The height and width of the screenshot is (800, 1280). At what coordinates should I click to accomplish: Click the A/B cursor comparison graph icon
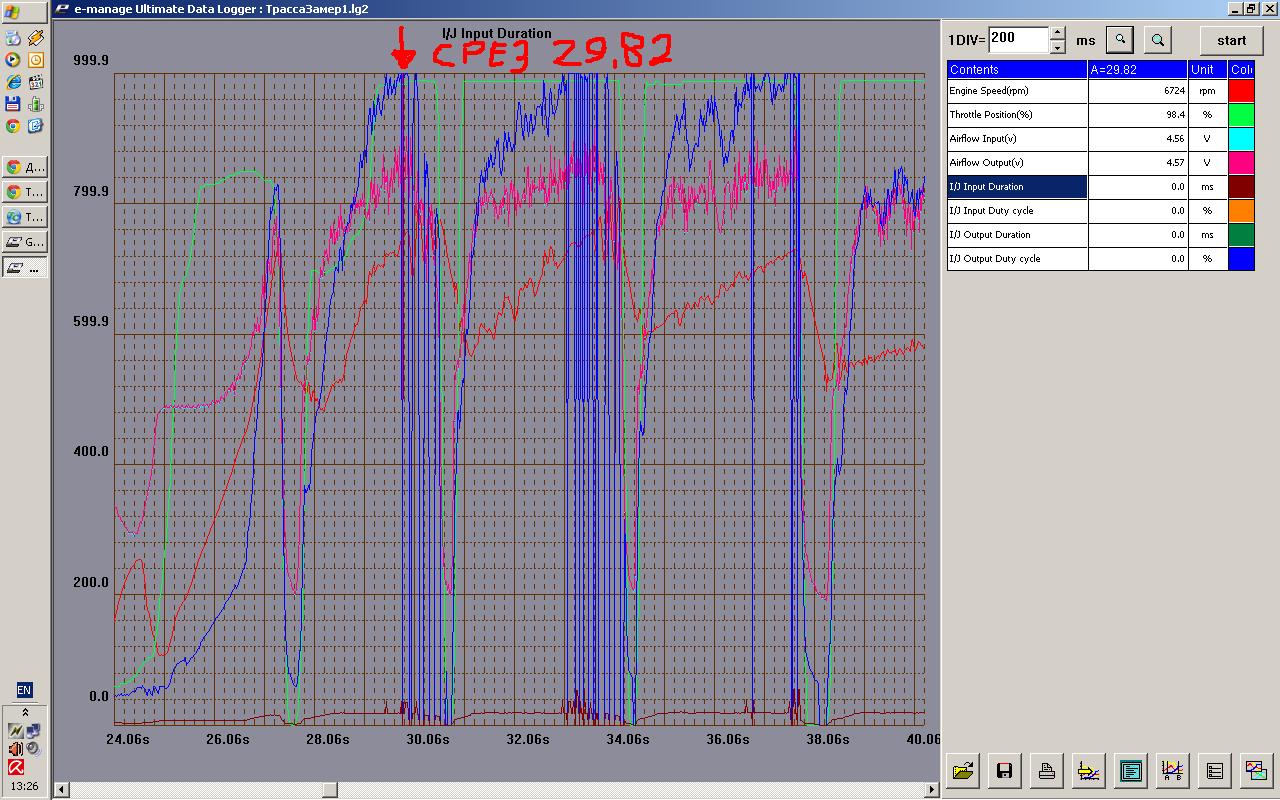(x=1172, y=770)
